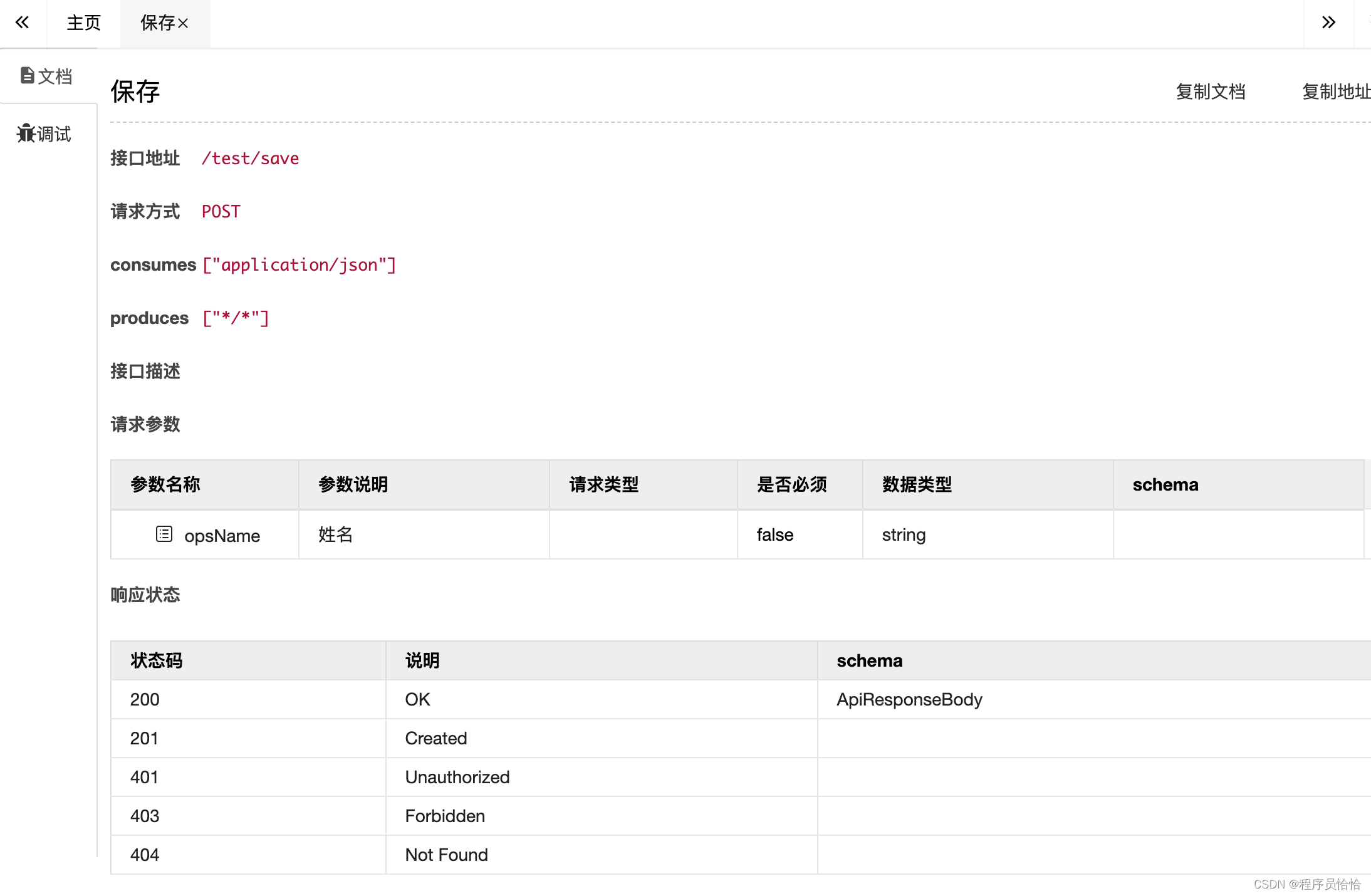Select the 保存 tab
The height and width of the screenshot is (896, 1371).
(157, 23)
